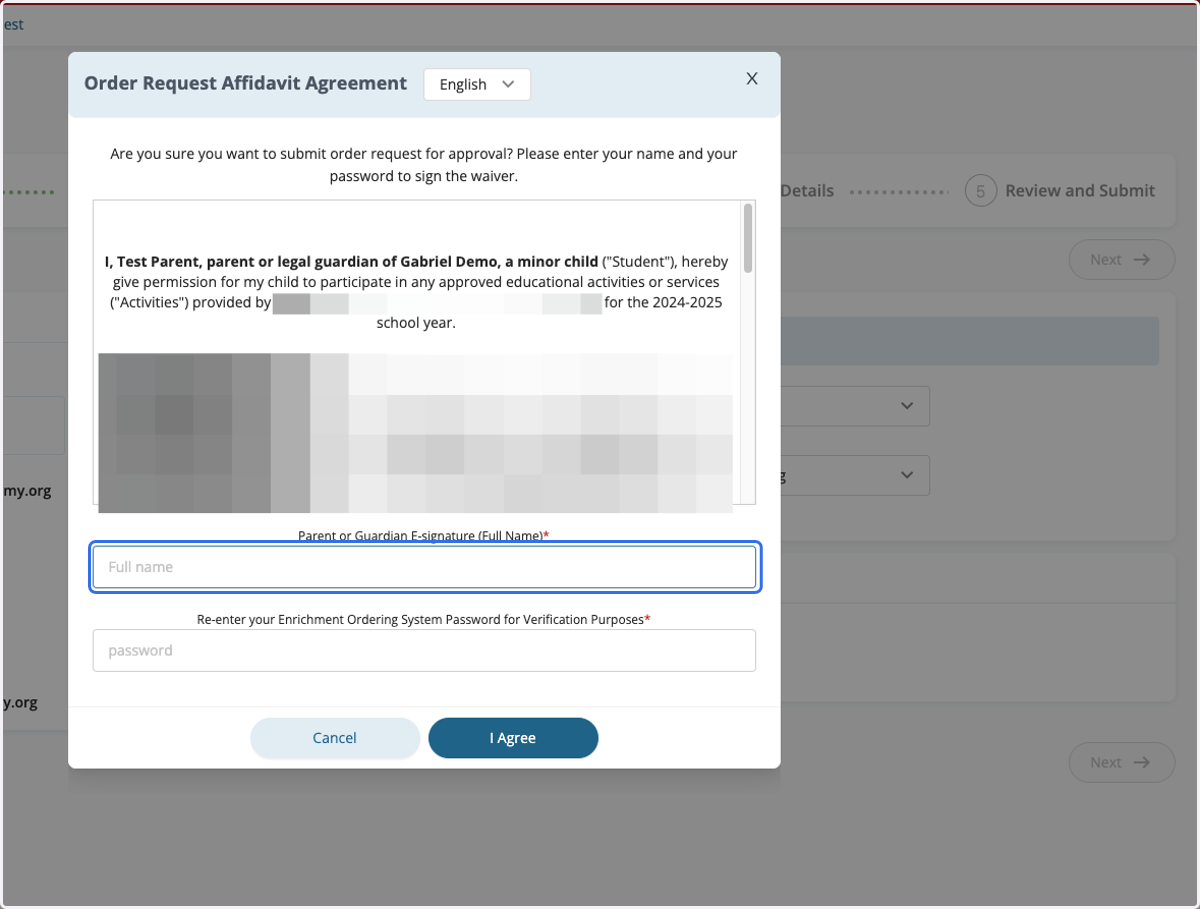Expand the second background dropdown chevron

click(907, 475)
